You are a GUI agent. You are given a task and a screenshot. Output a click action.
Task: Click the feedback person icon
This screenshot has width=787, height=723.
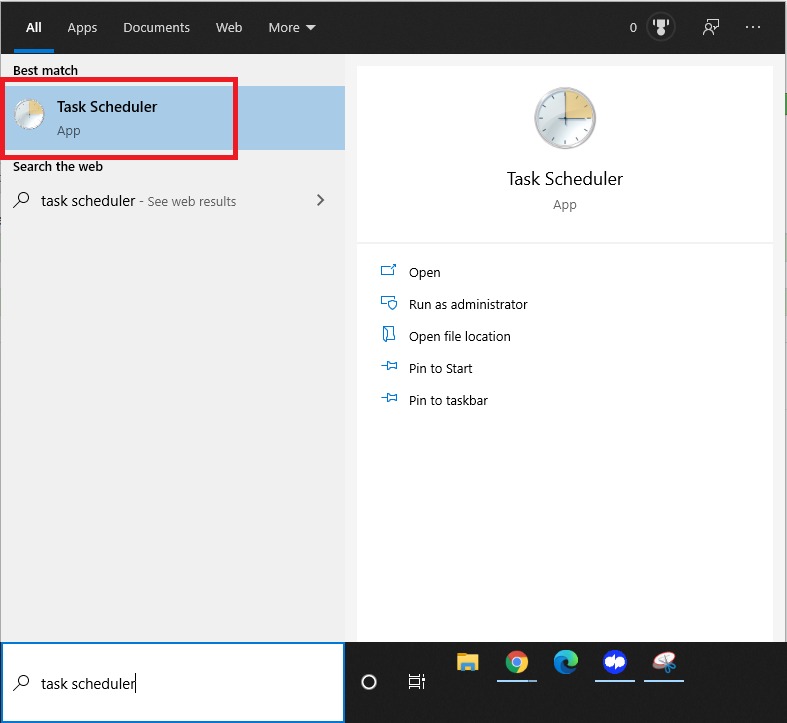point(711,28)
